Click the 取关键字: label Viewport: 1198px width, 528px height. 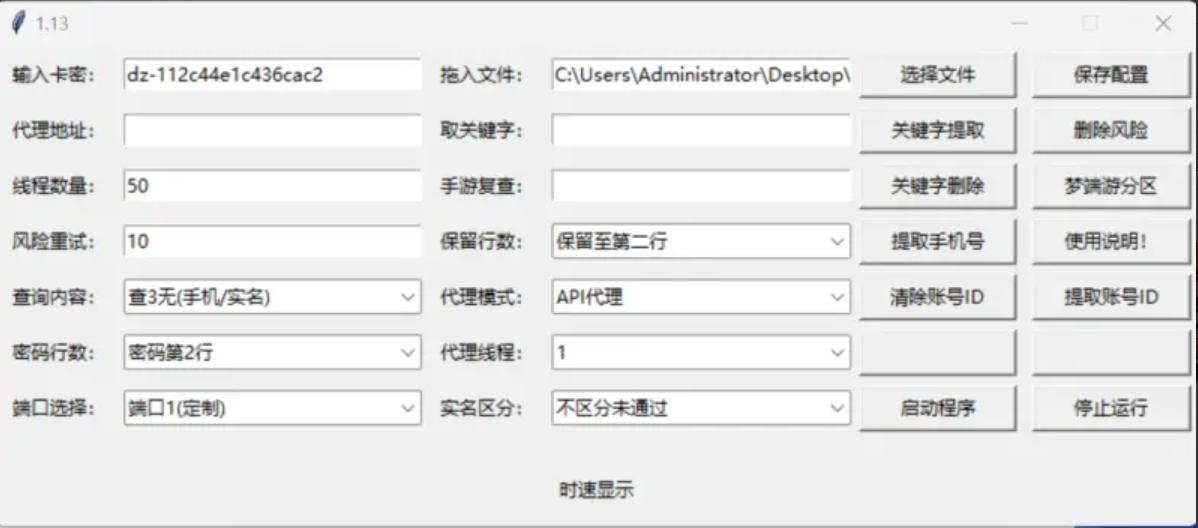tap(481, 131)
